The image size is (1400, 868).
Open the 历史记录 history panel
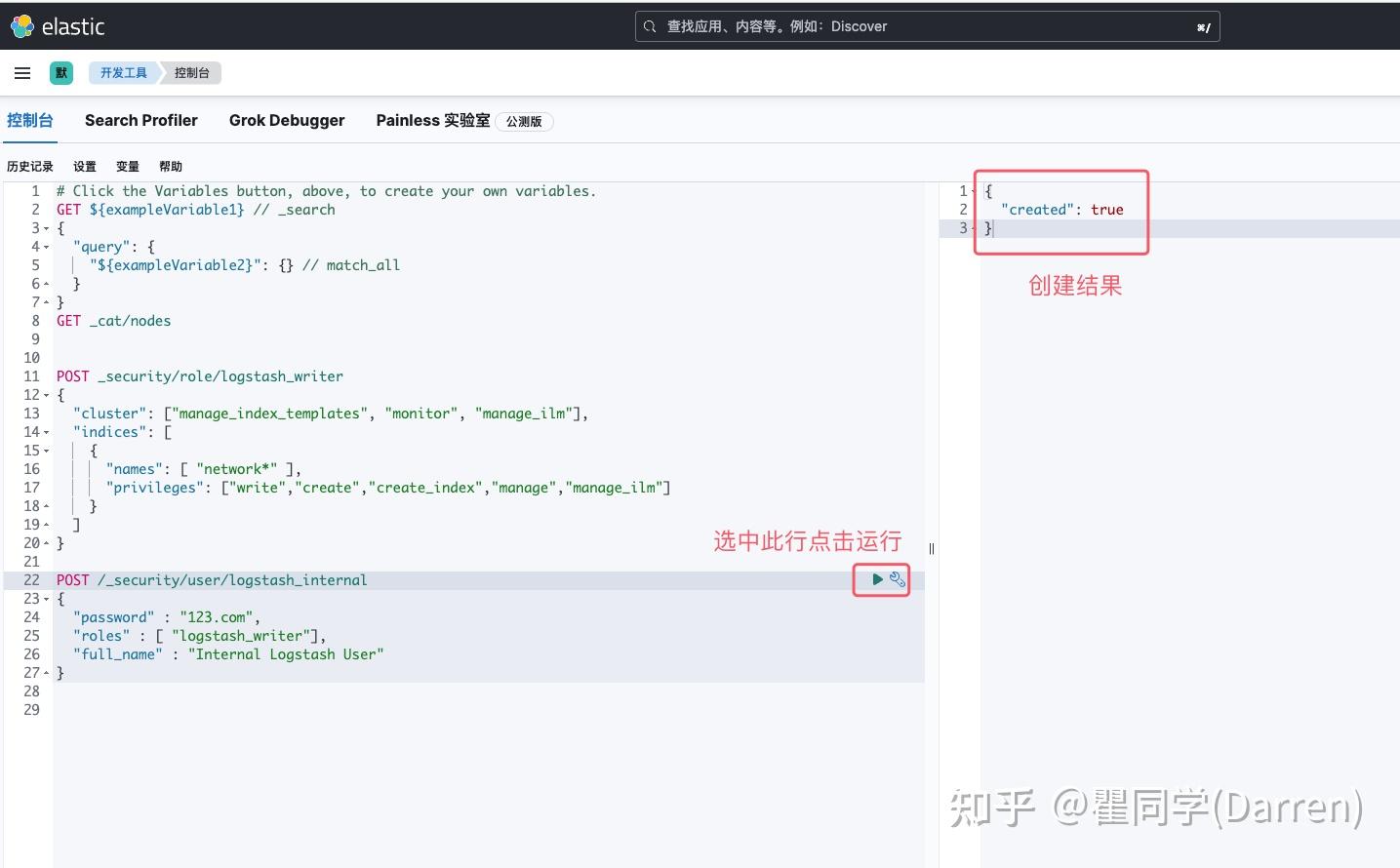(x=30, y=166)
